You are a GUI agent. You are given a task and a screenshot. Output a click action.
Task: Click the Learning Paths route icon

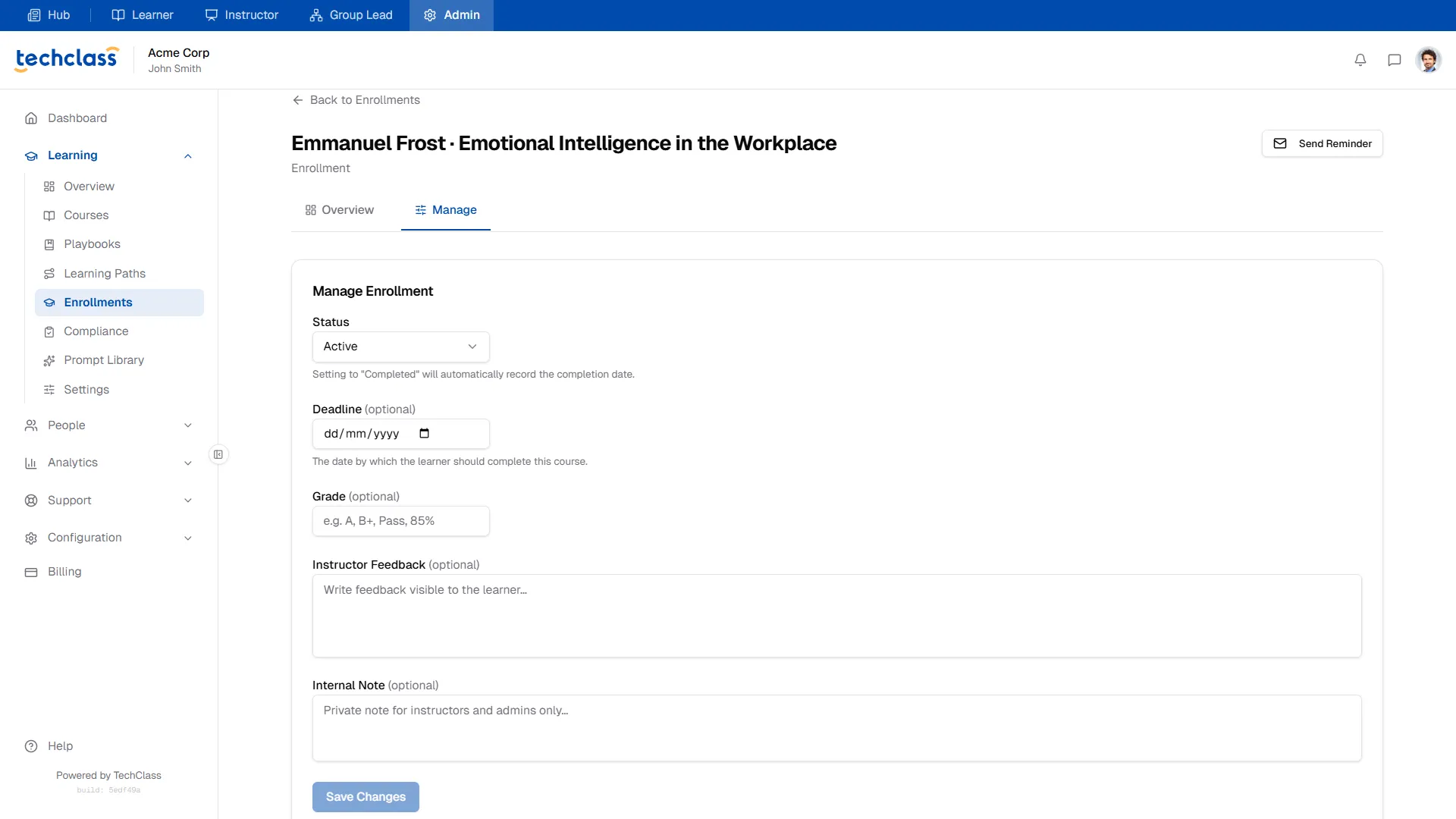[49, 274]
